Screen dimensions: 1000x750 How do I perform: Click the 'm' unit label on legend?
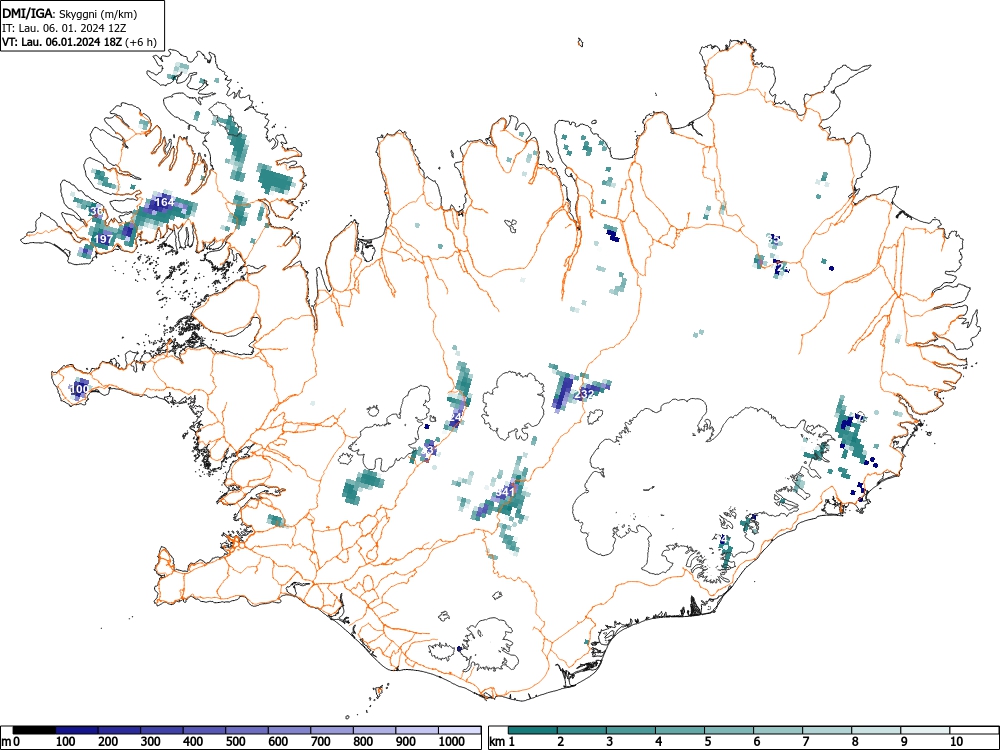coord(6,742)
